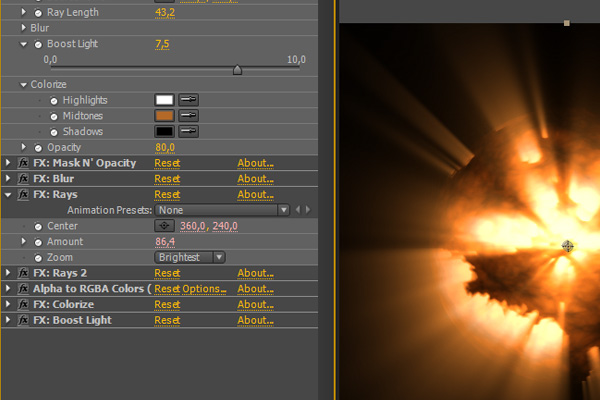Edit the Ray Length value 43,2

click(165, 13)
